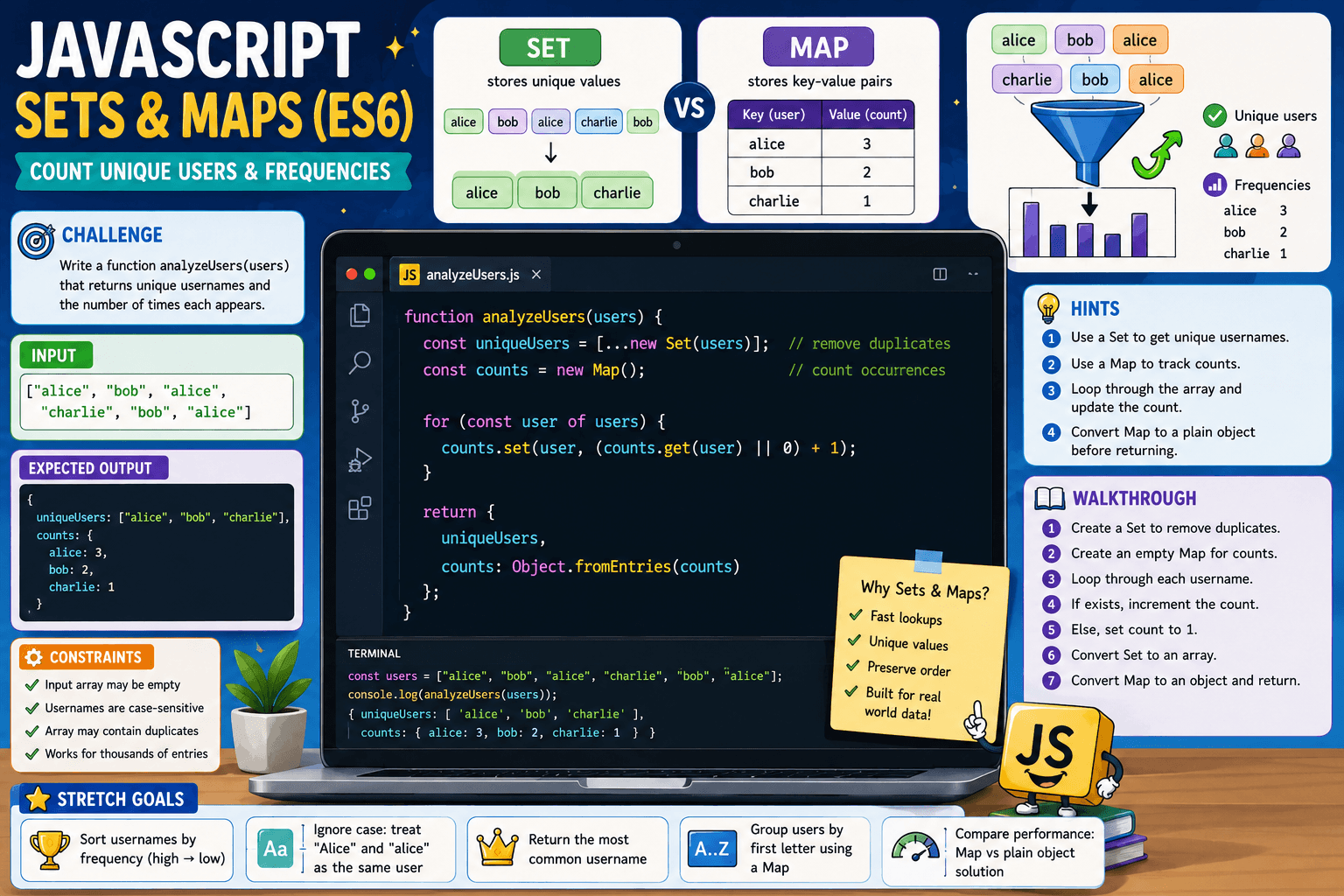Open the Extensions blocks icon in sidebar
Viewport: 1344px width, 896px height.
pyautogui.click(x=360, y=508)
